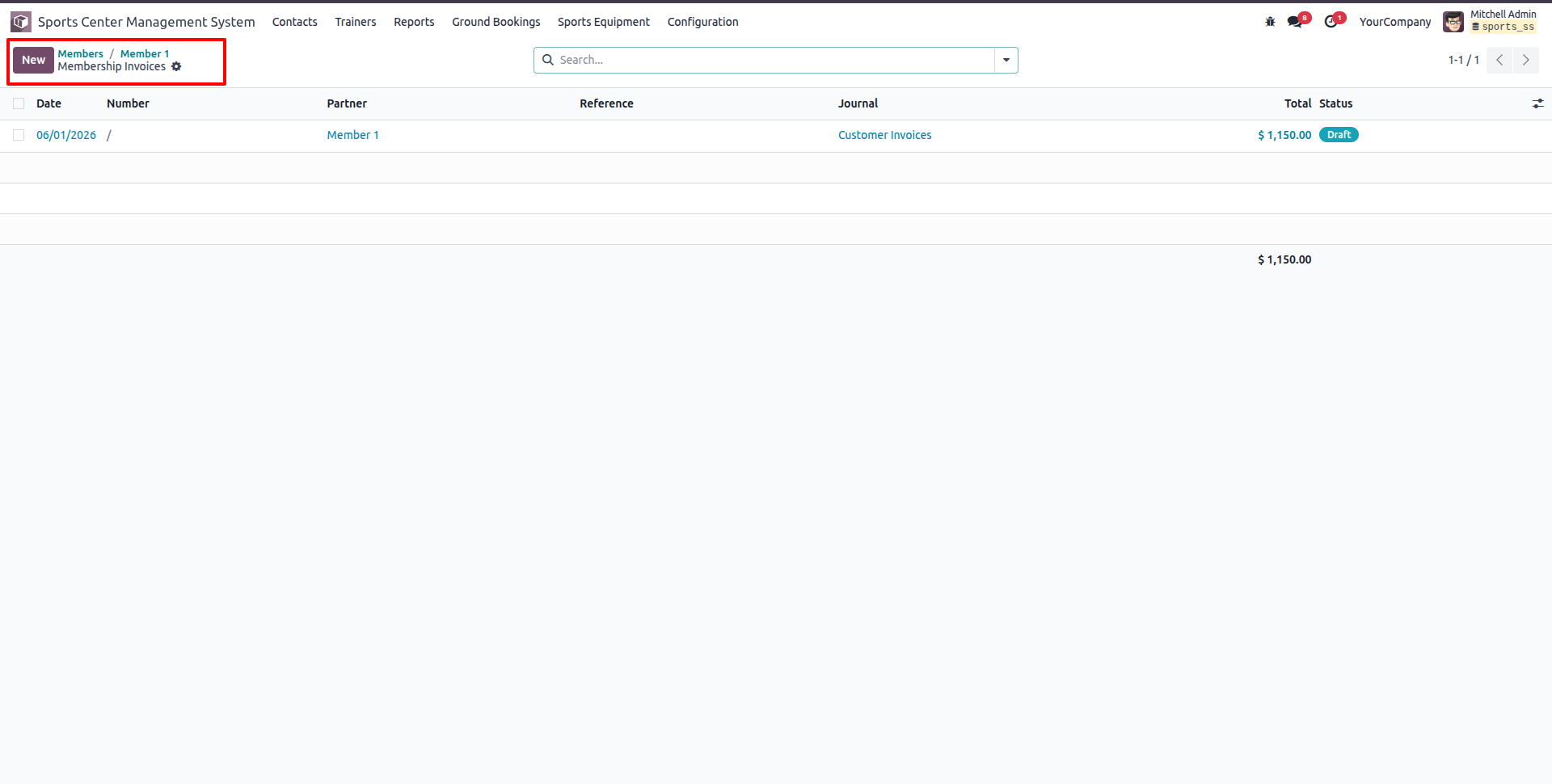This screenshot has width=1552, height=784.
Task: Click the 1-1 / 1 pager counter
Action: pyautogui.click(x=1463, y=60)
